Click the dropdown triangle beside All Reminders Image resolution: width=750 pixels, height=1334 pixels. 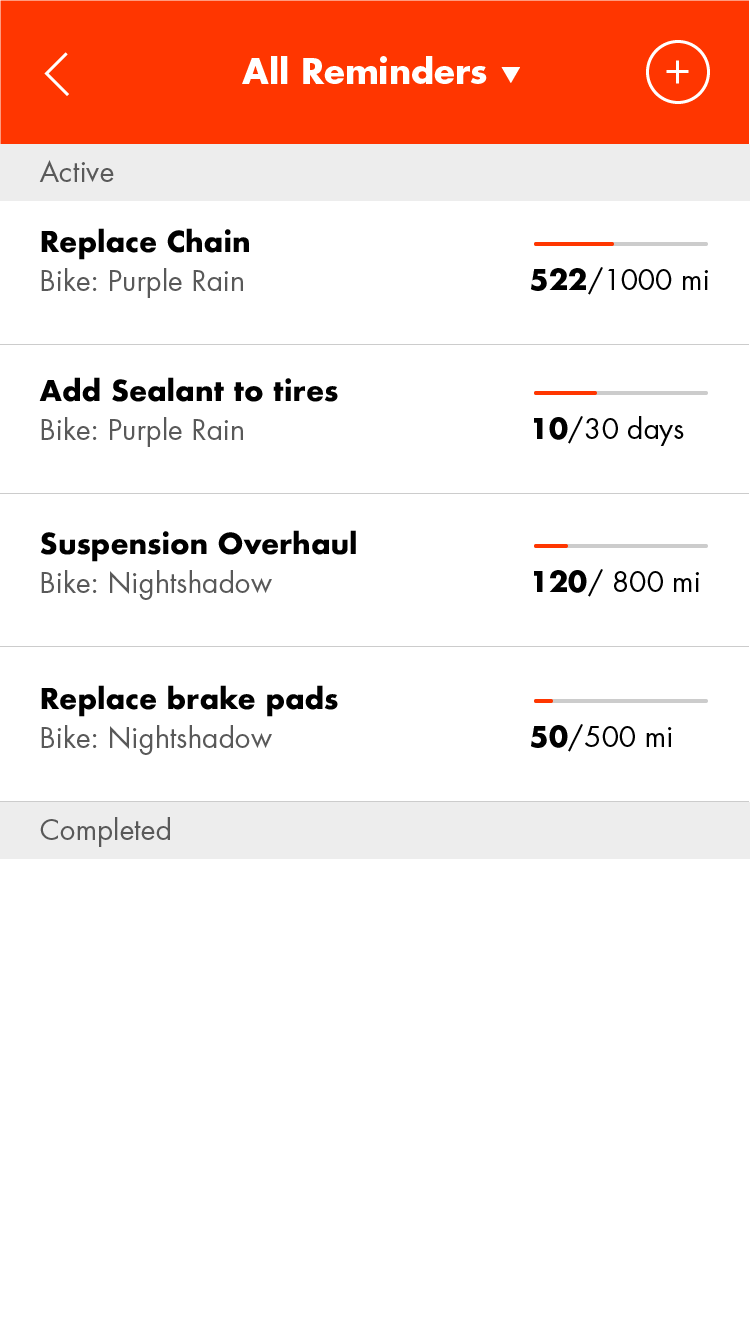pyautogui.click(x=511, y=75)
